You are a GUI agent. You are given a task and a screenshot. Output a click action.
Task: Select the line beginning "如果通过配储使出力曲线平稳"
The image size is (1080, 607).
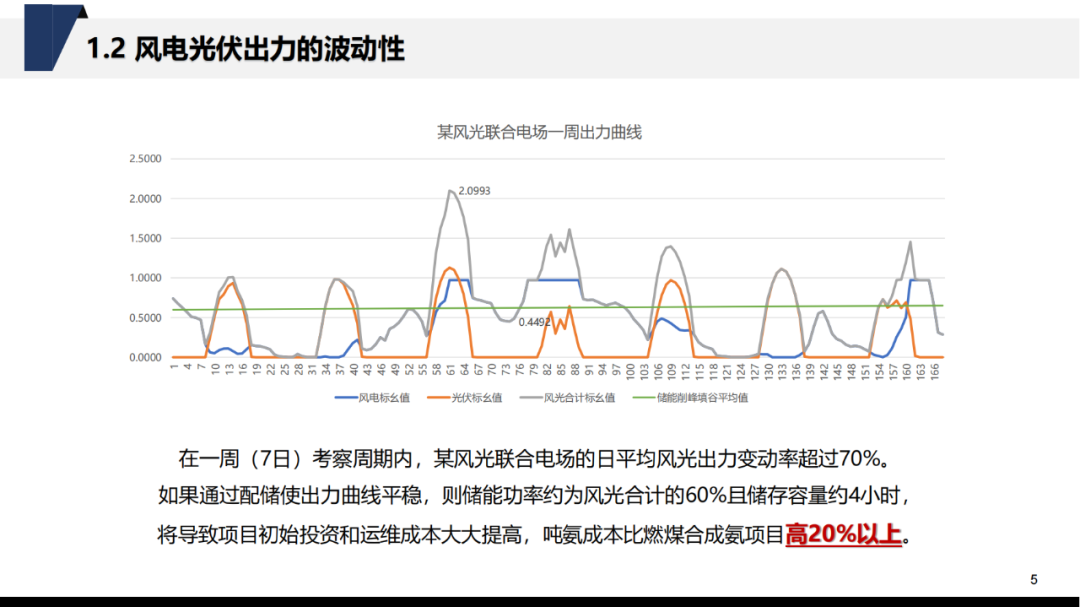tap(534, 495)
